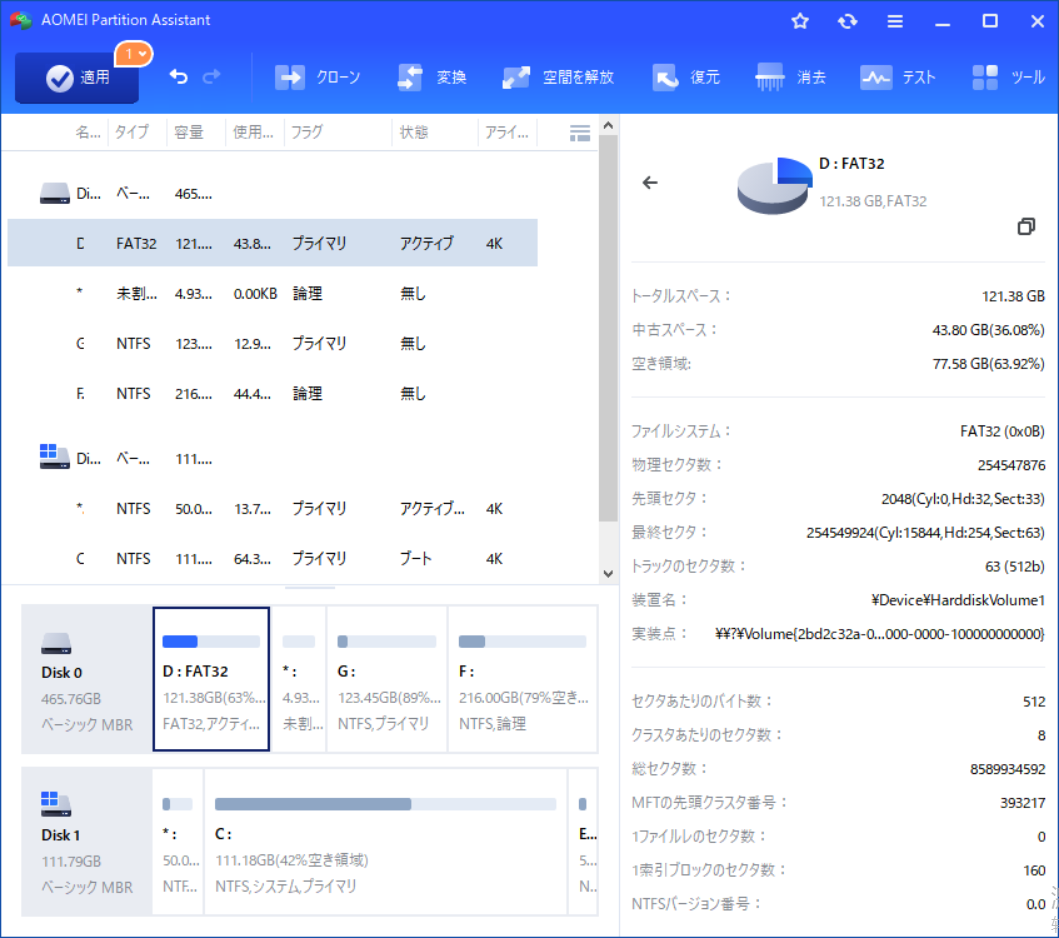The width and height of the screenshot is (1059, 938).
Task: Click the Disk 0 hard drive icon in map
Action: [56, 643]
